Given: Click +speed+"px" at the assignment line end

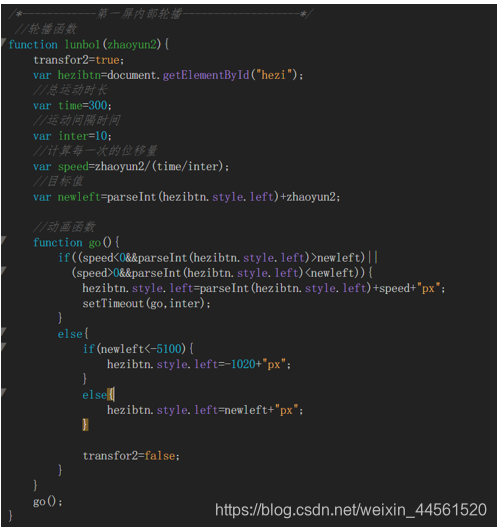Looking at the screenshot, I should [x=406, y=288].
